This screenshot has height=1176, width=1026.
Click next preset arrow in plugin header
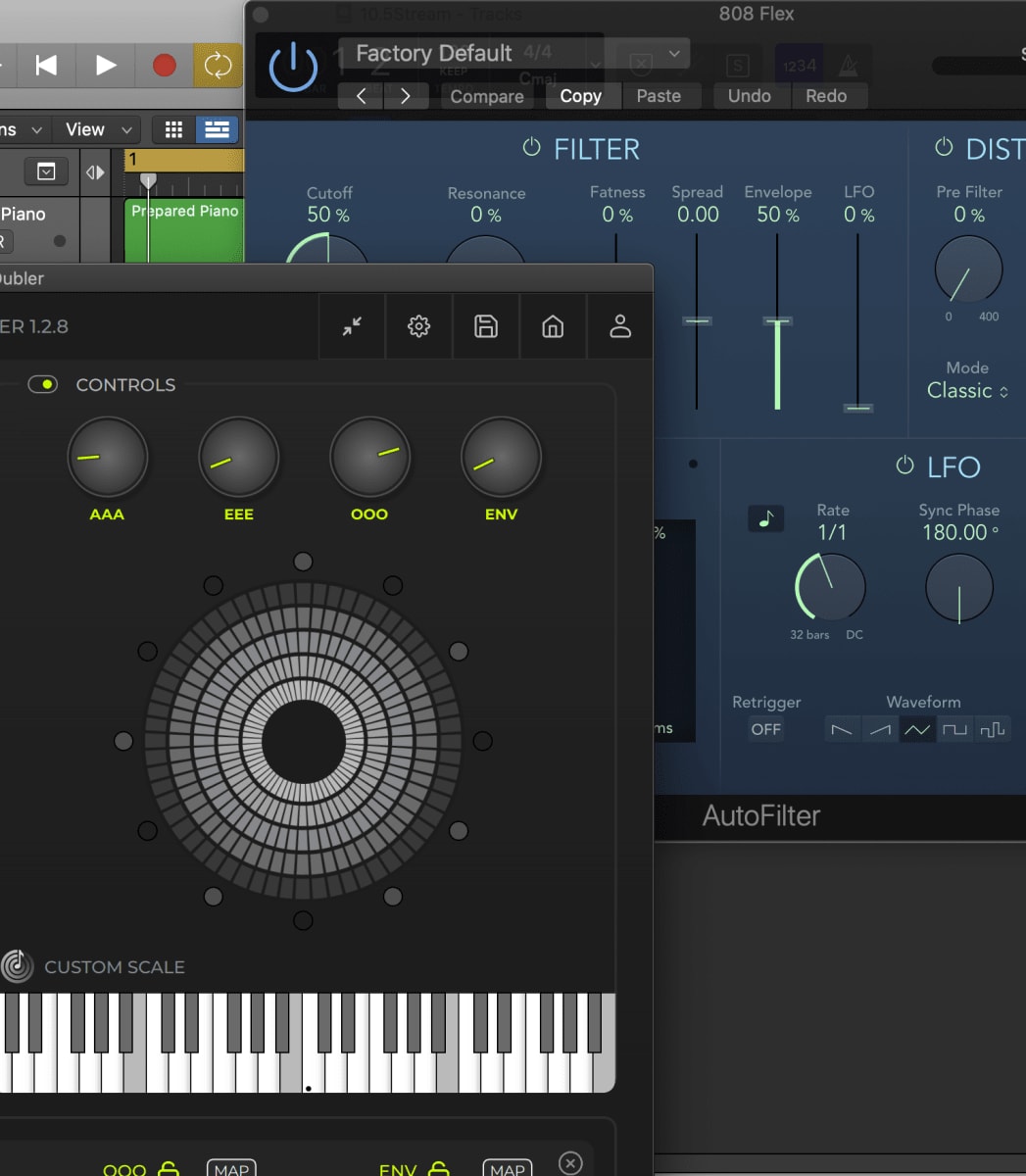click(x=406, y=96)
